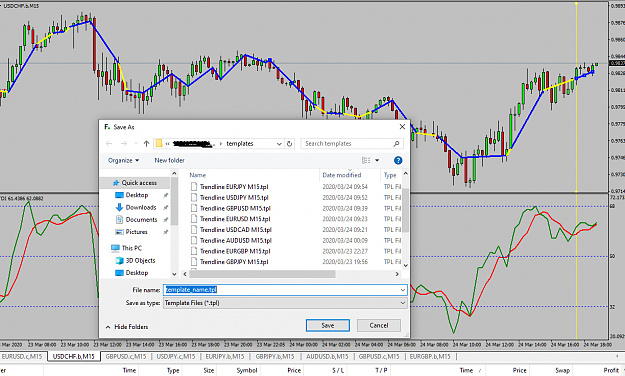The width and height of the screenshot is (625, 376).
Task: Click the New folder button
Action: (x=169, y=160)
